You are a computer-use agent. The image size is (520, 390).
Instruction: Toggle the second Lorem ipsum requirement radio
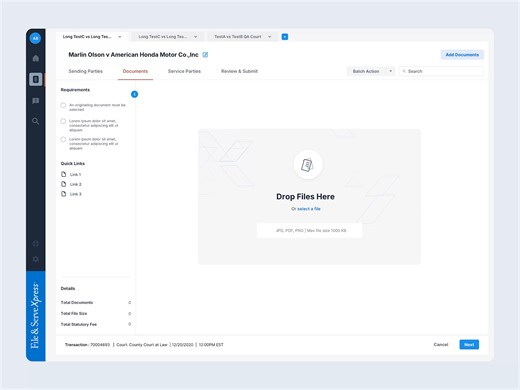click(x=63, y=121)
